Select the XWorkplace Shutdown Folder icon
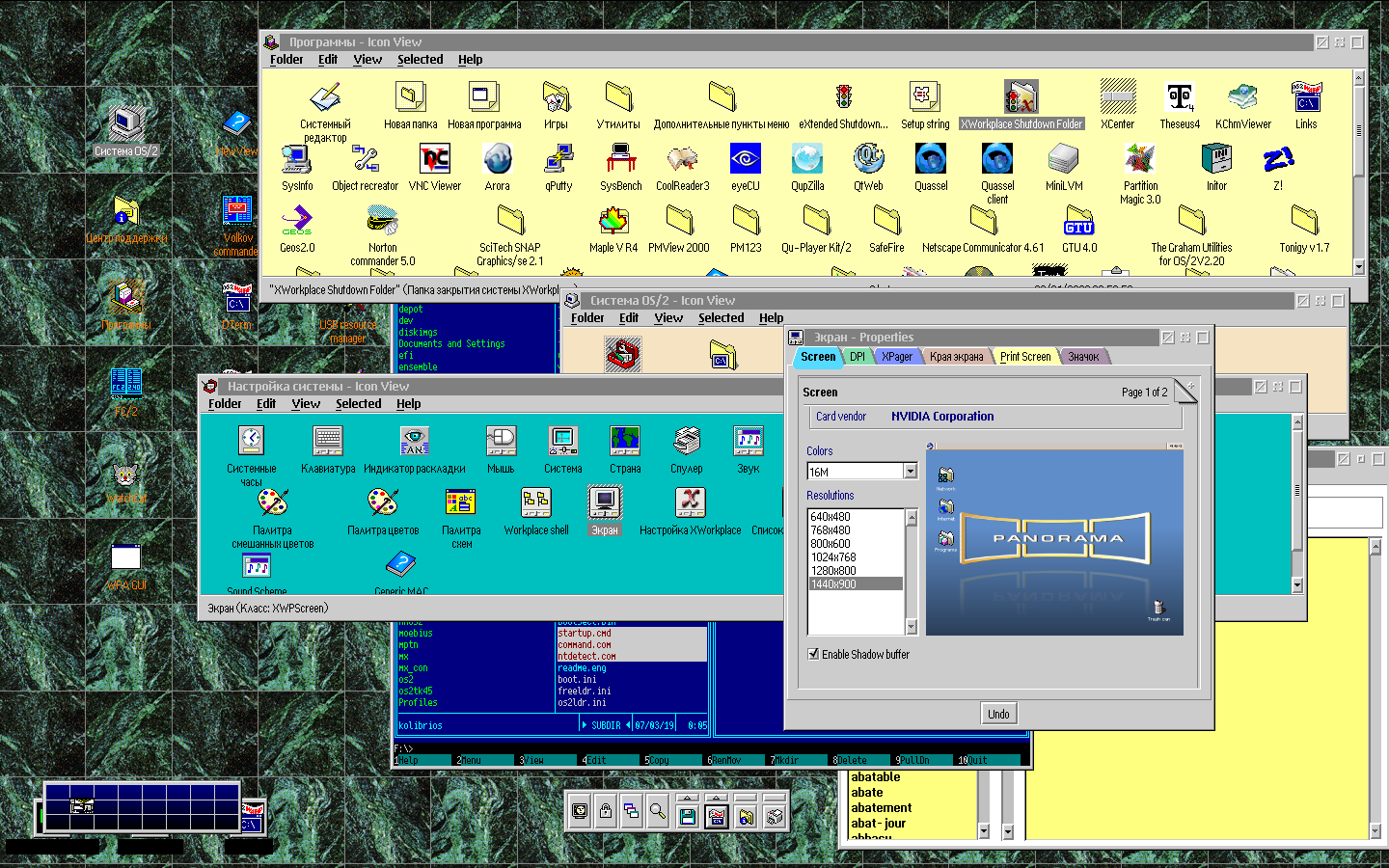This screenshot has height=868, width=1389. 1021,97
